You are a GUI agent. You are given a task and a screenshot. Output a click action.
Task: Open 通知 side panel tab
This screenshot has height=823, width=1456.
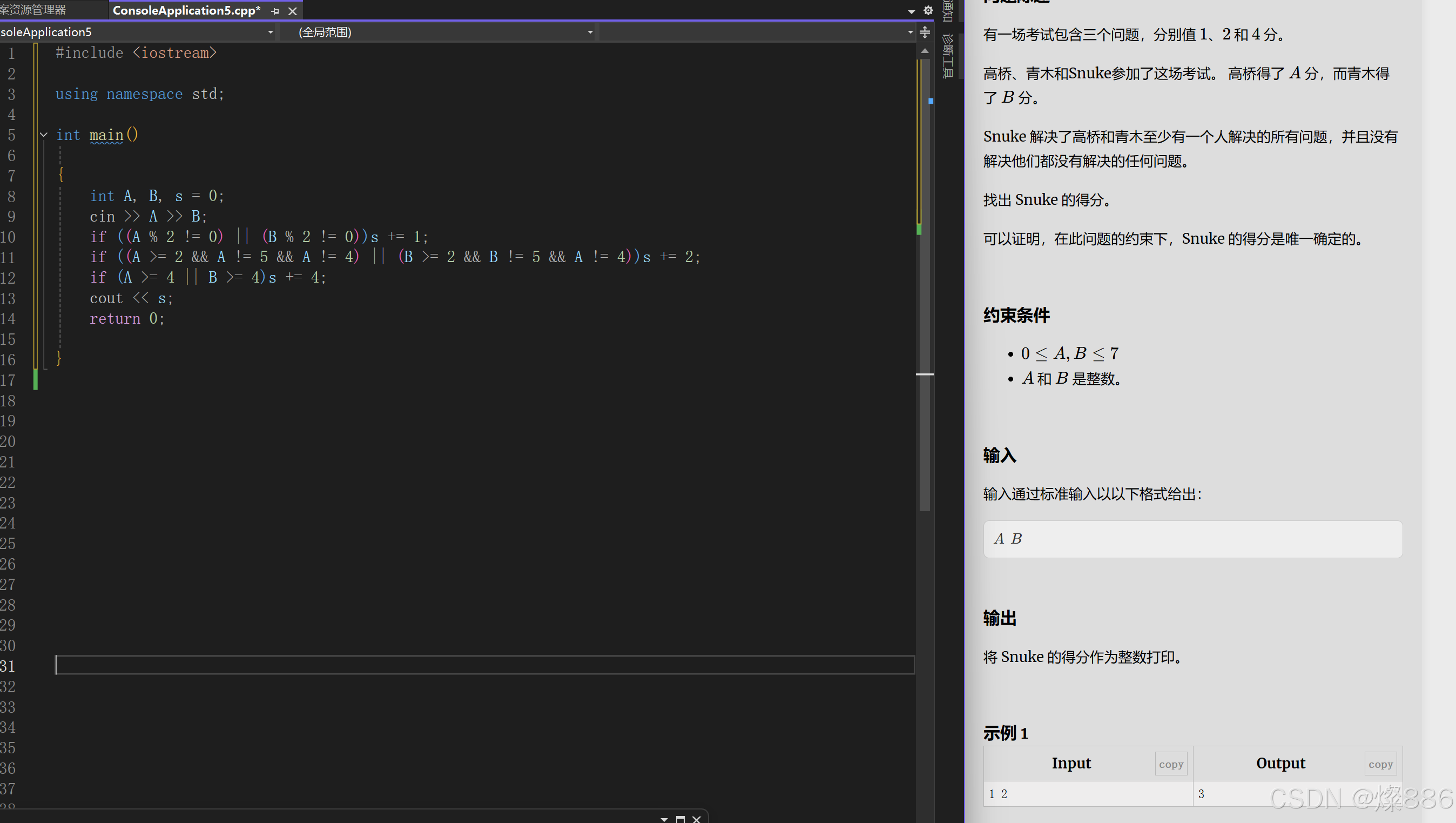point(948,10)
